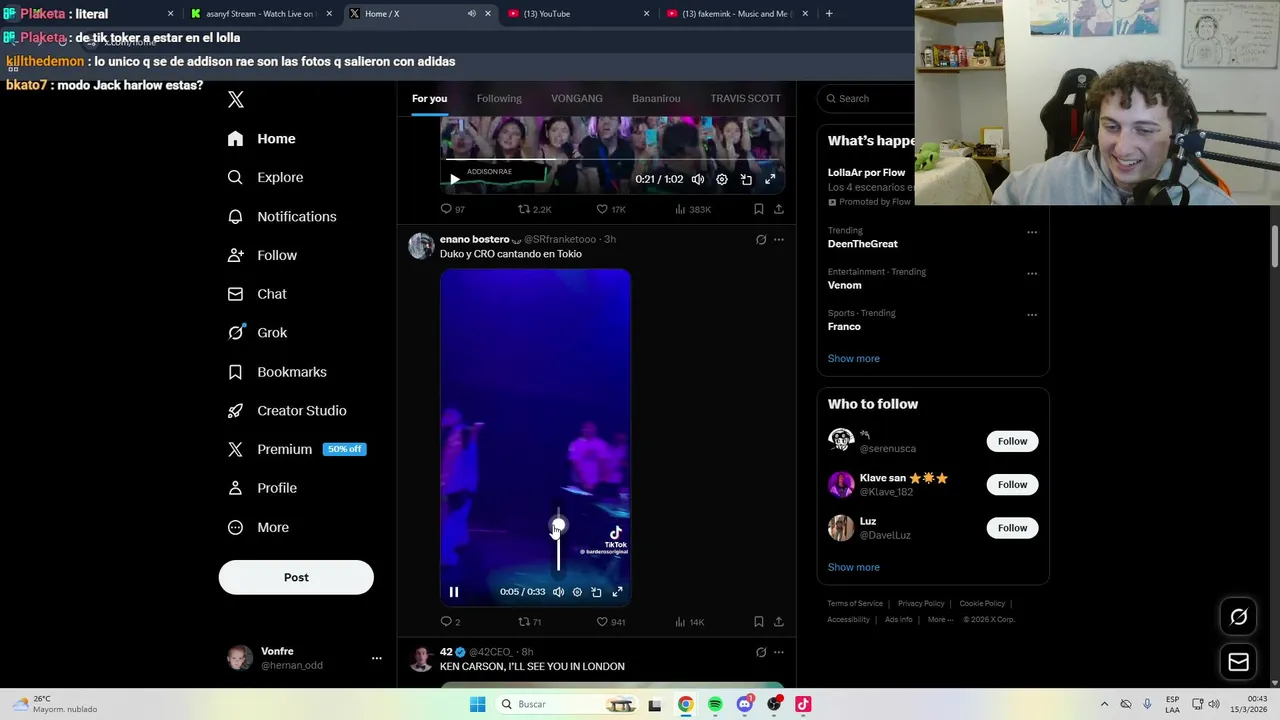Follow Klave san
The image size is (1280, 720).
[1012, 484]
